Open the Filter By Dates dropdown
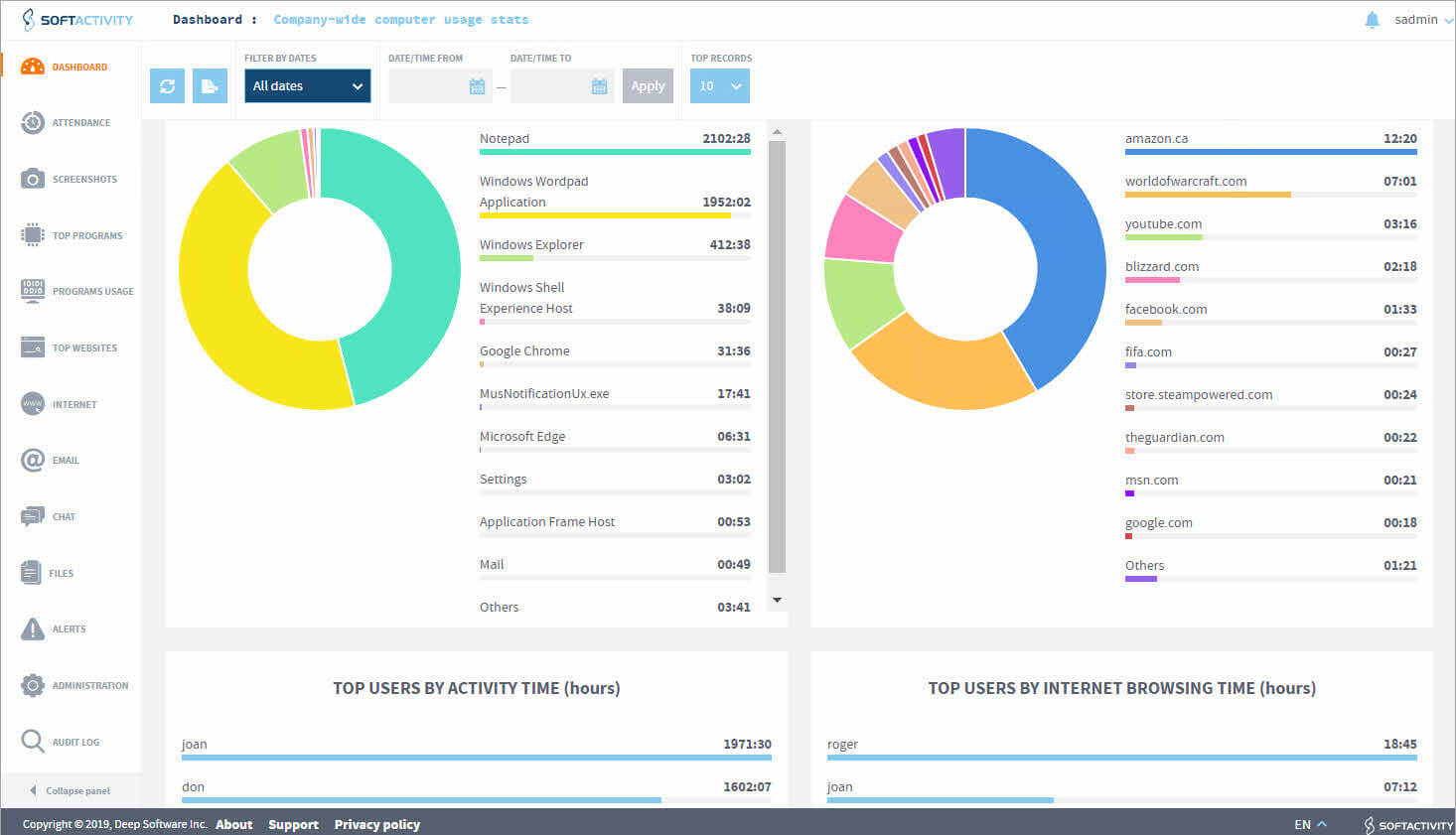Image resolution: width=1456 pixels, height=835 pixels. click(308, 86)
